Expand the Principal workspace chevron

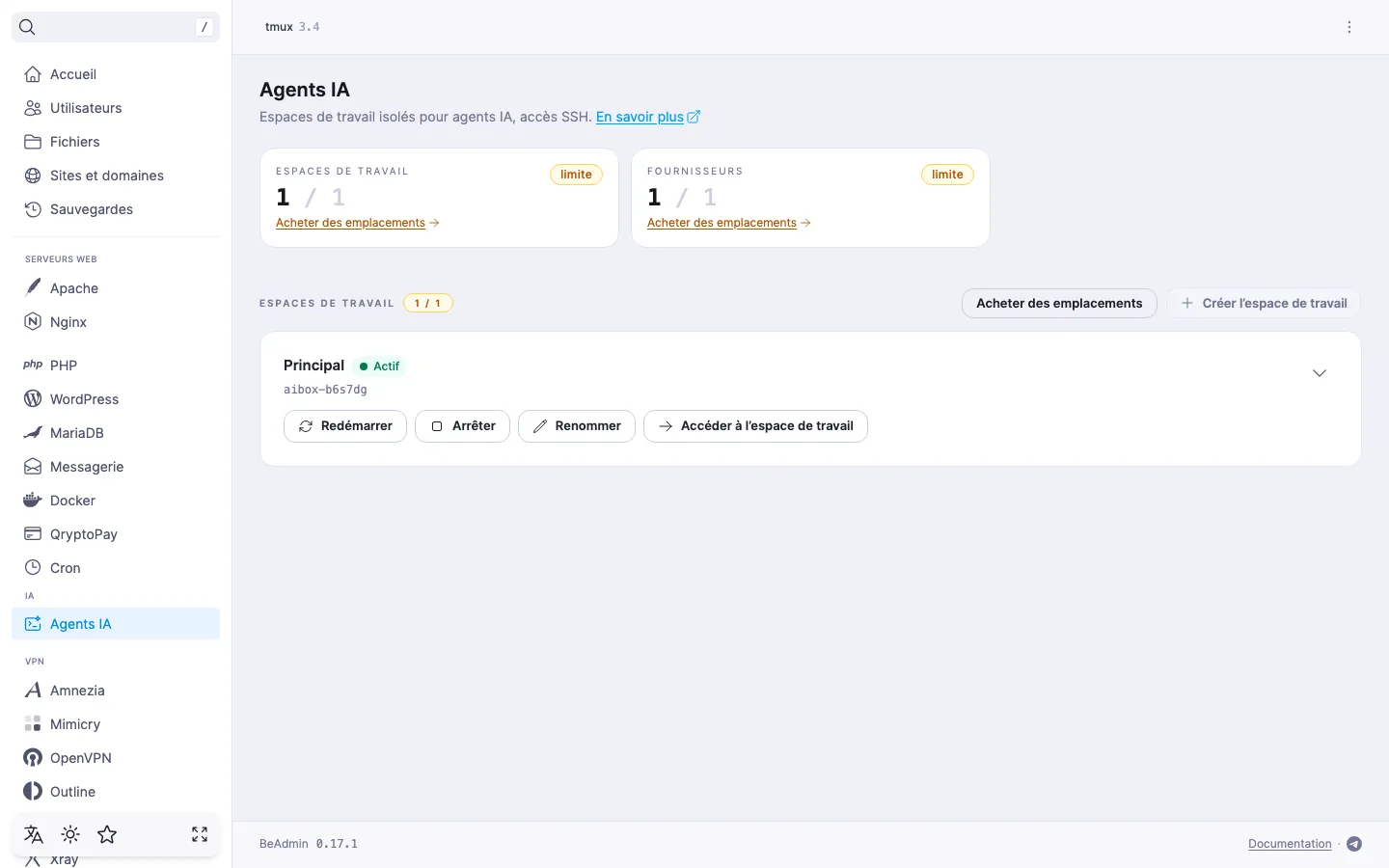(x=1320, y=373)
